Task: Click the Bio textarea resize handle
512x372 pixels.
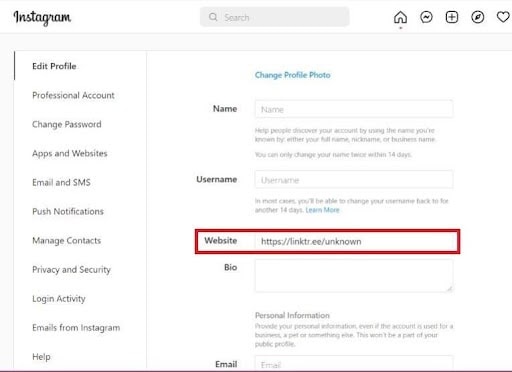Action: [x=449, y=288]
